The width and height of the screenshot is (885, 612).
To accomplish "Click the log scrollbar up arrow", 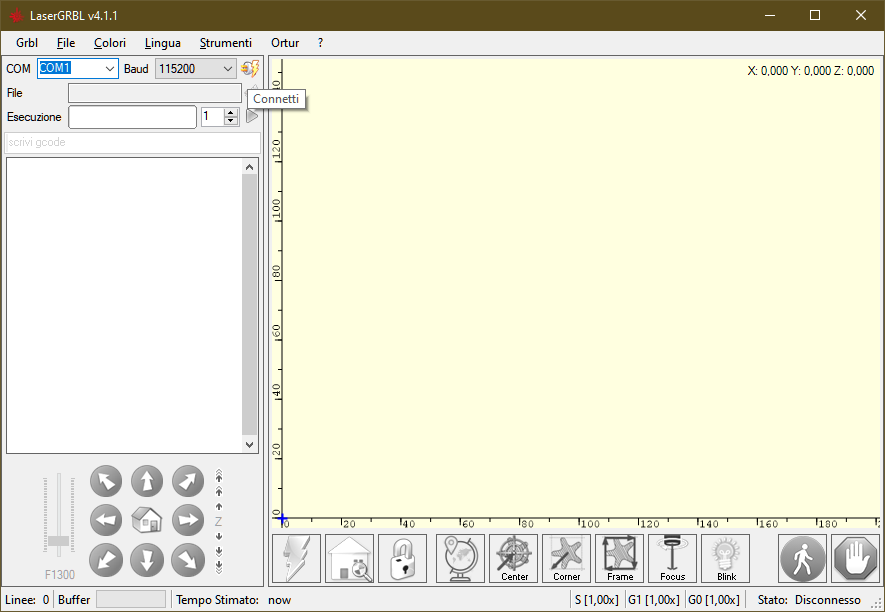I will pos(249,167).
